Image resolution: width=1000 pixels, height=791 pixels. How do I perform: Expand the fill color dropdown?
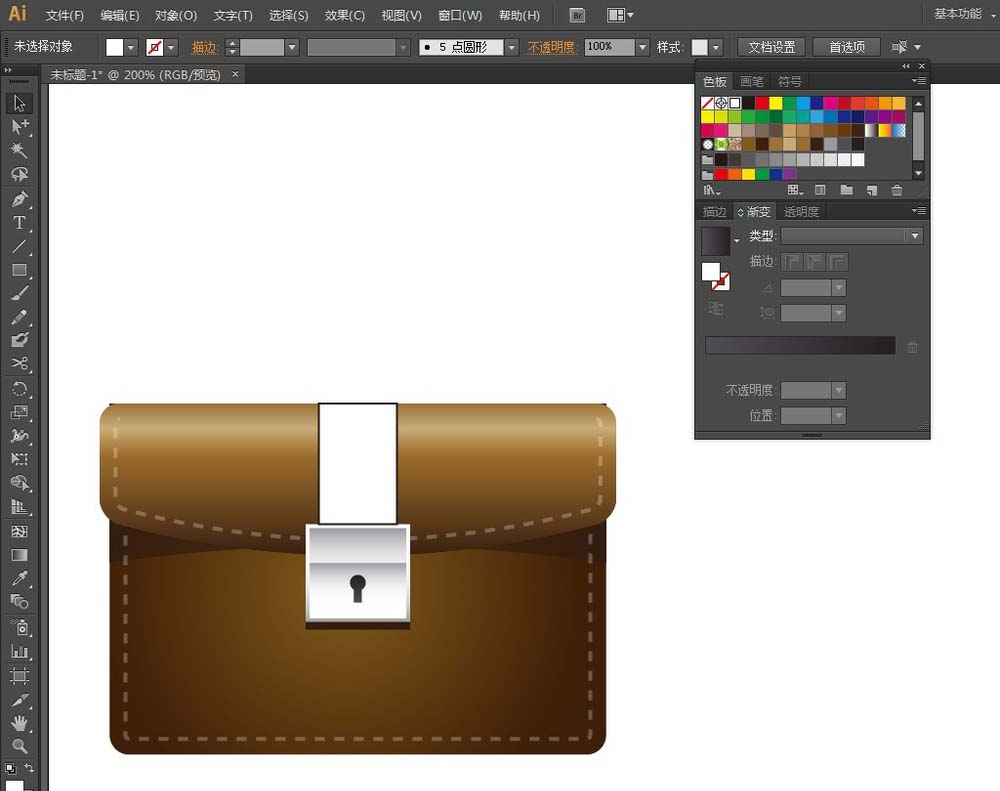pyautogui.click(x=131, y=47)
